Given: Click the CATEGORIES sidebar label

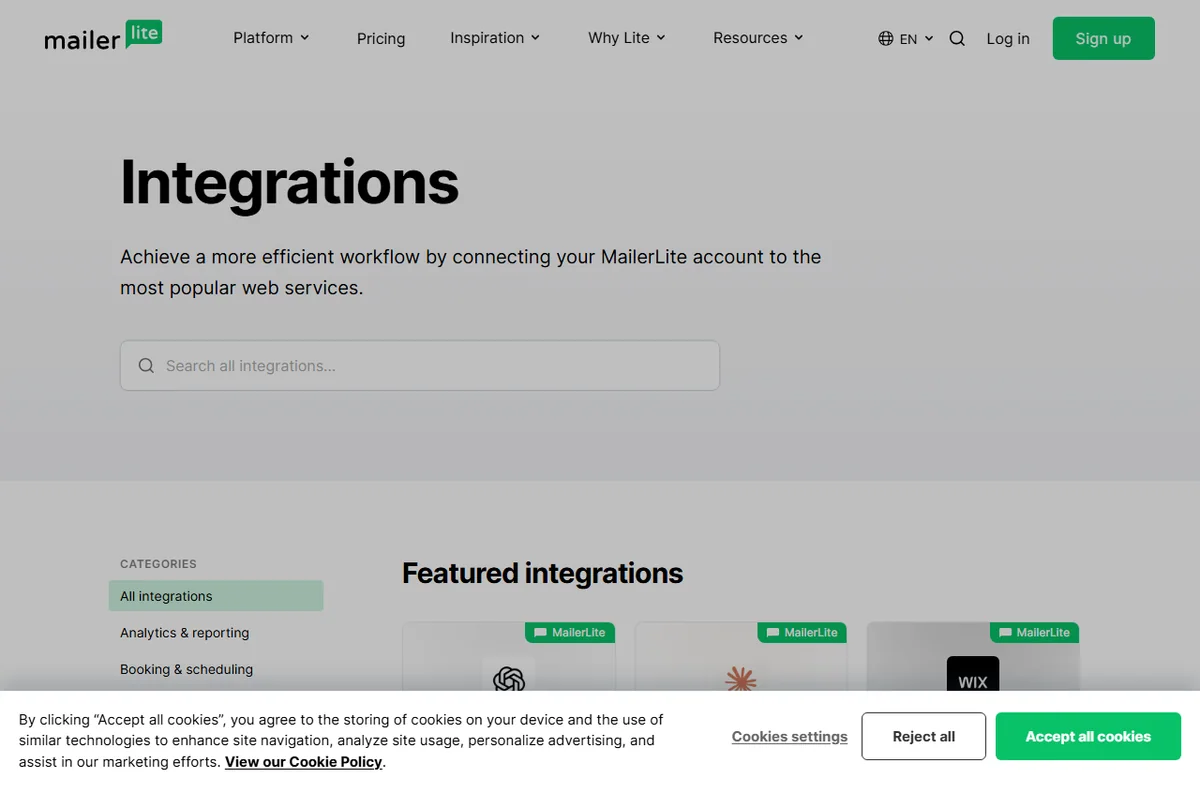Looking at the screenshot, I should [158, 564].
